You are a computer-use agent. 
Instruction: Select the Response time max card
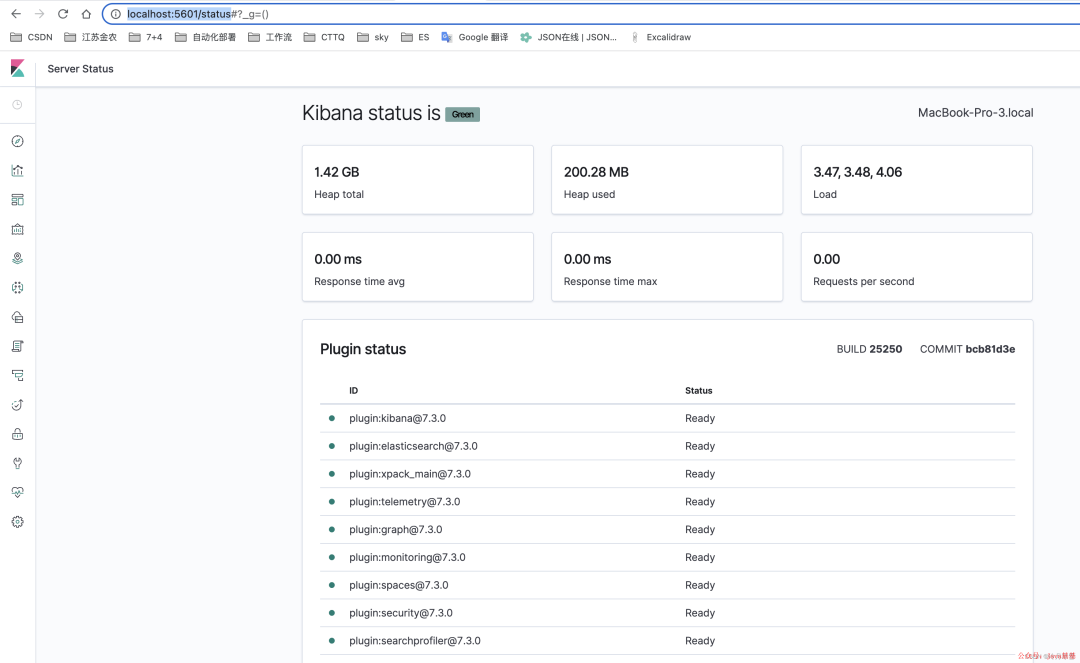click(667, 266)
